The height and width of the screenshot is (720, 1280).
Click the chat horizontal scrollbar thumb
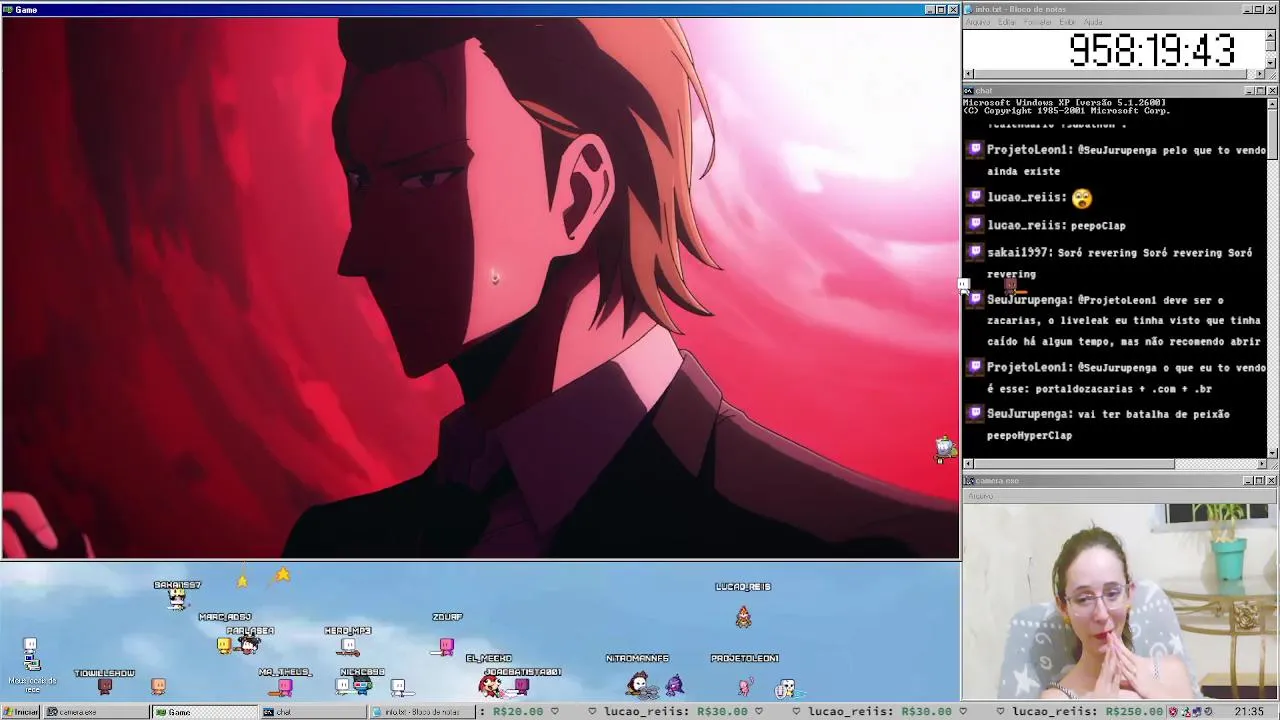point(1074,464)
